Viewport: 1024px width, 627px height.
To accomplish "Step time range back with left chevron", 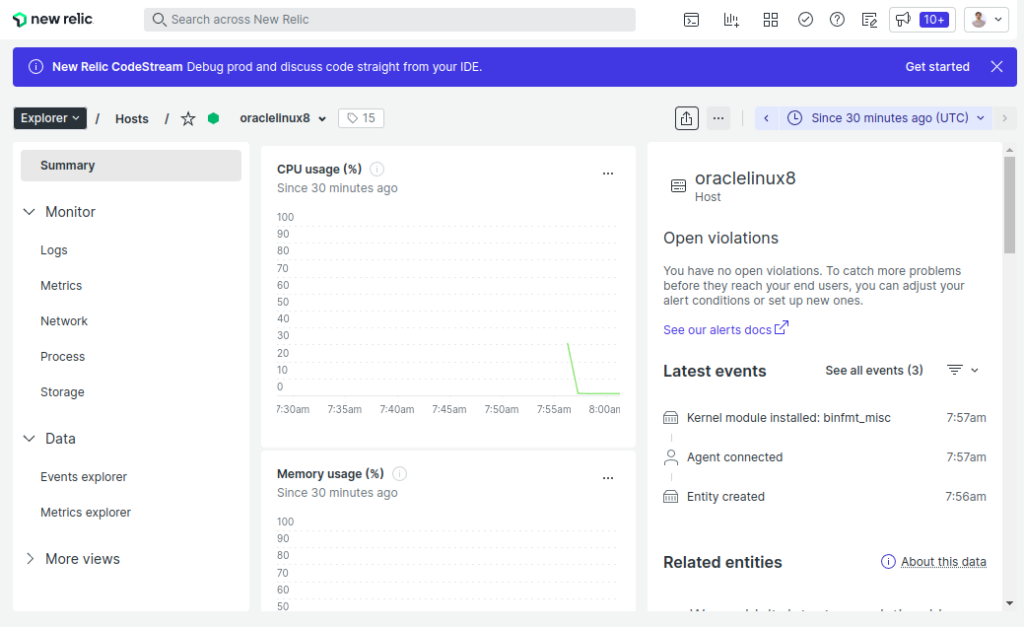I will coord(766,118).
